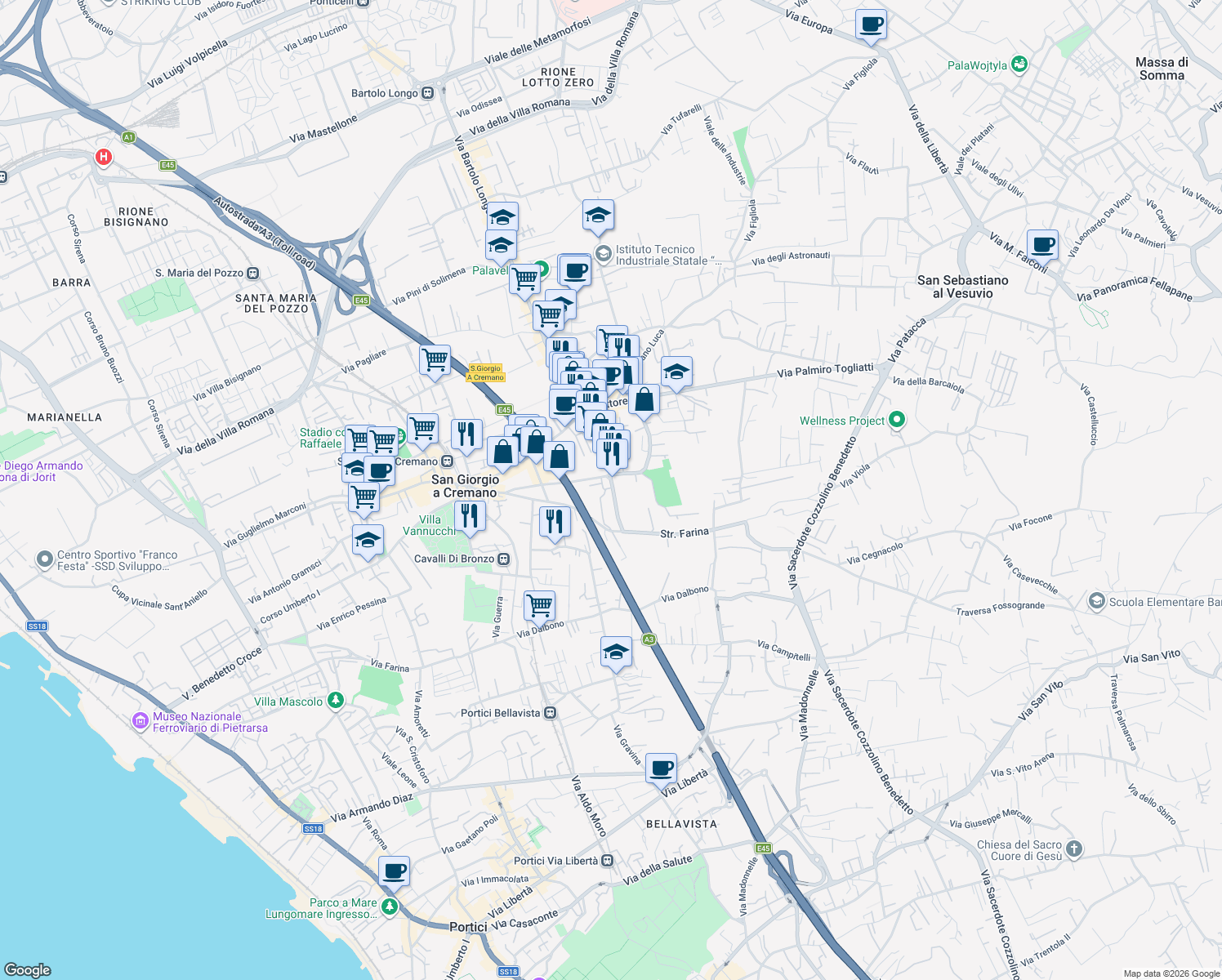Select the coffee cup marker near Via M. Falconi
The image size is (1222, 980).
tap(1043, 244)
